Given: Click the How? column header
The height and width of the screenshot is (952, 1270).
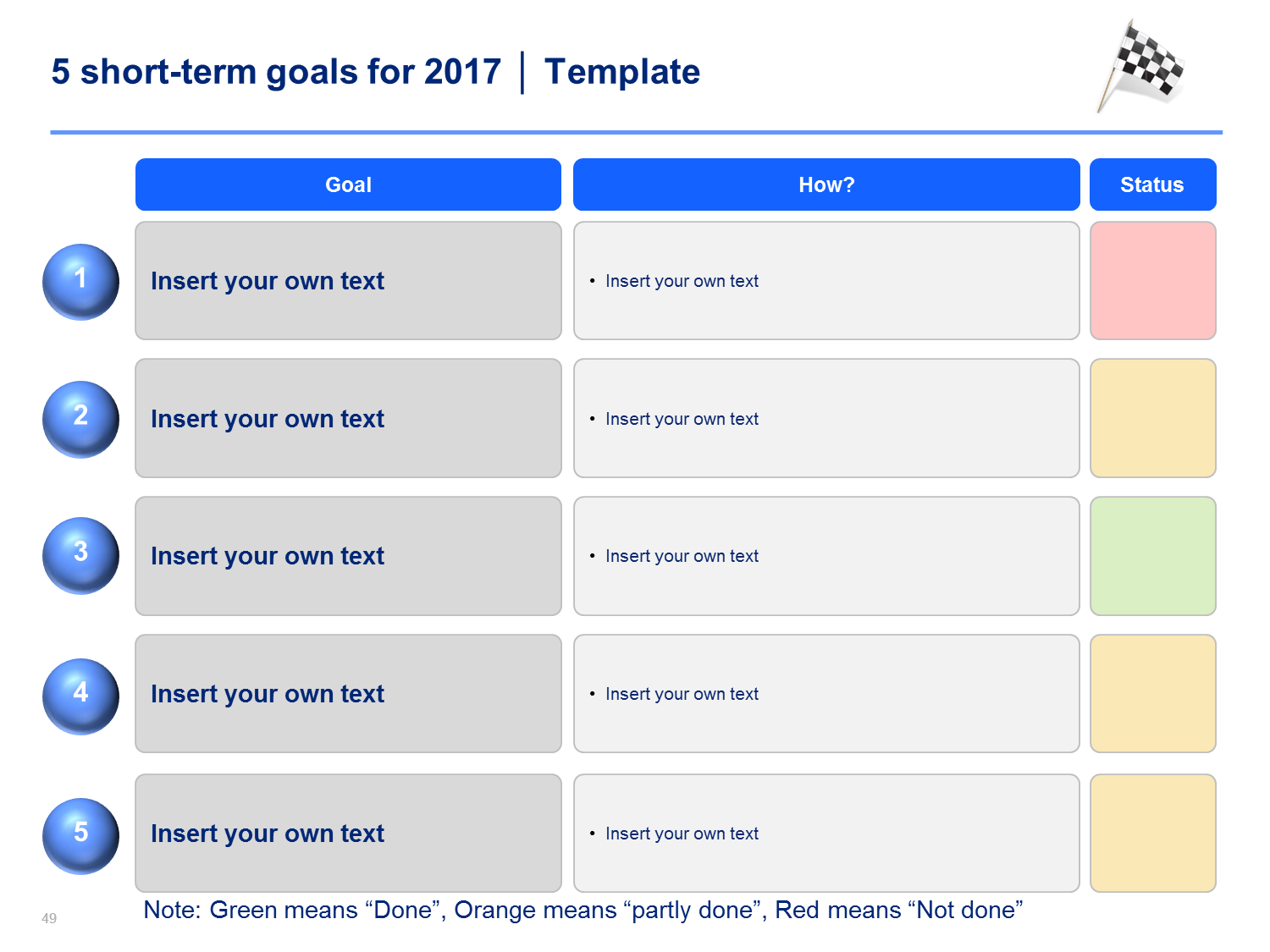Looking at the screenshot, I should coord(826,184).
